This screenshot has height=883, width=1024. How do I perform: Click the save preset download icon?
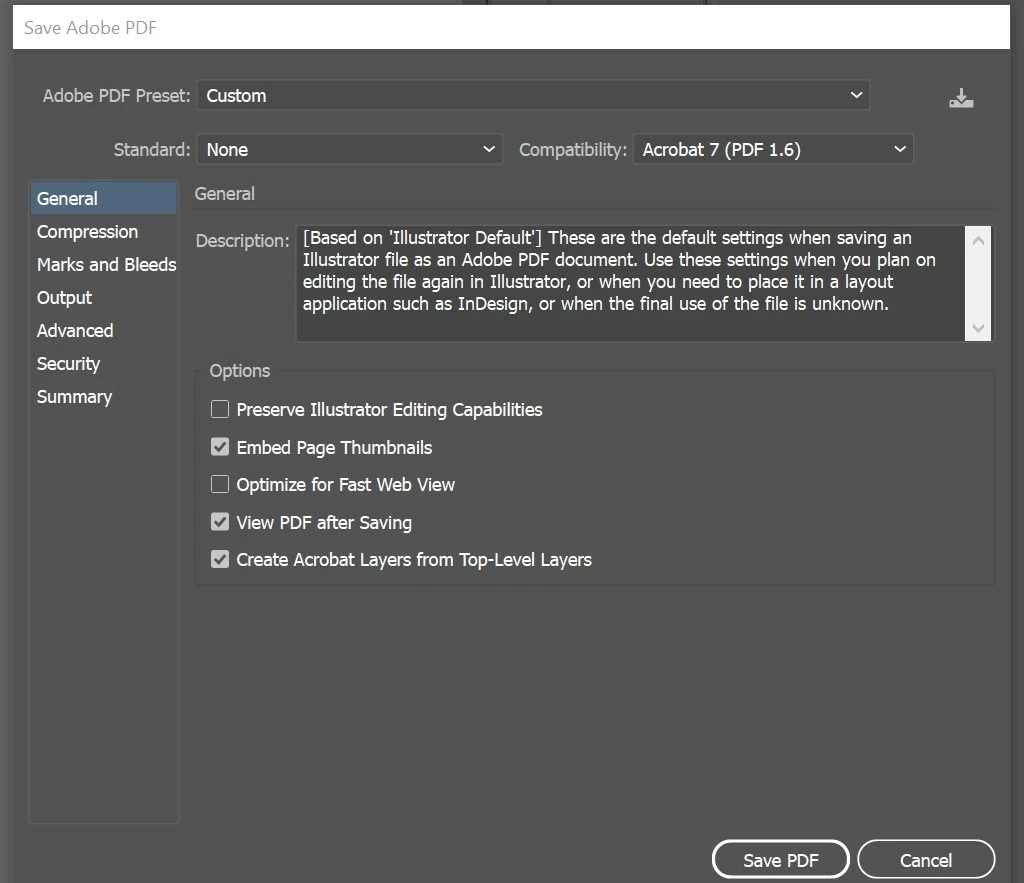[x=961, y=98]
